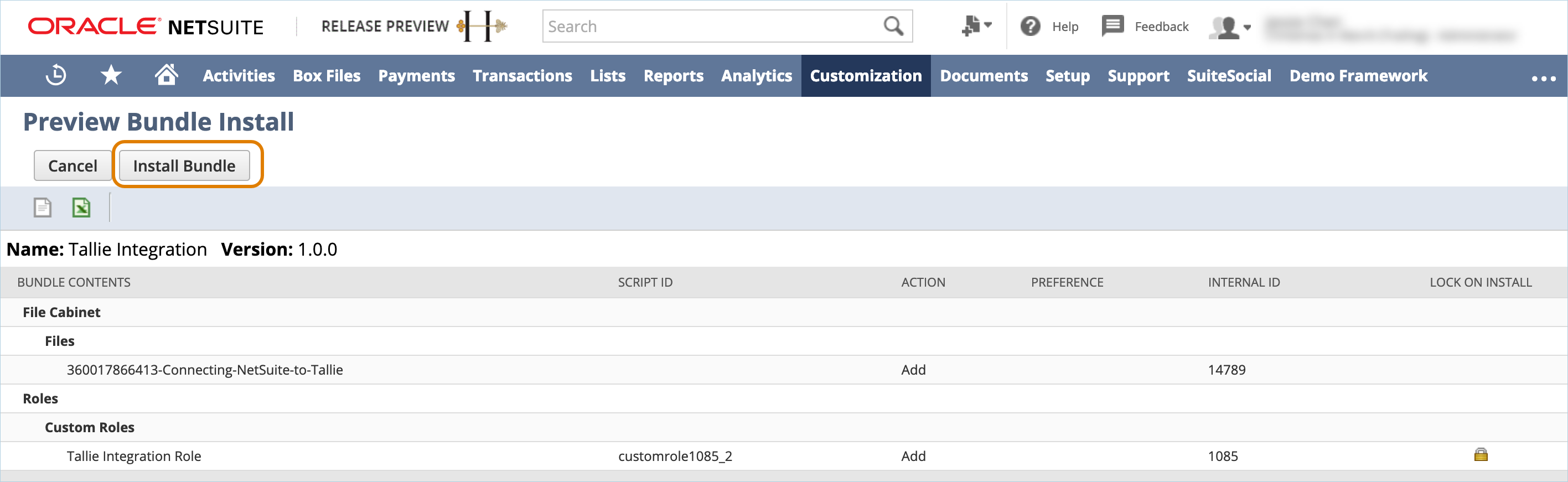The height and width of the screenshot is (482, 1568).
Task: Click the Feedback link
Action: tap(1161, 26)
